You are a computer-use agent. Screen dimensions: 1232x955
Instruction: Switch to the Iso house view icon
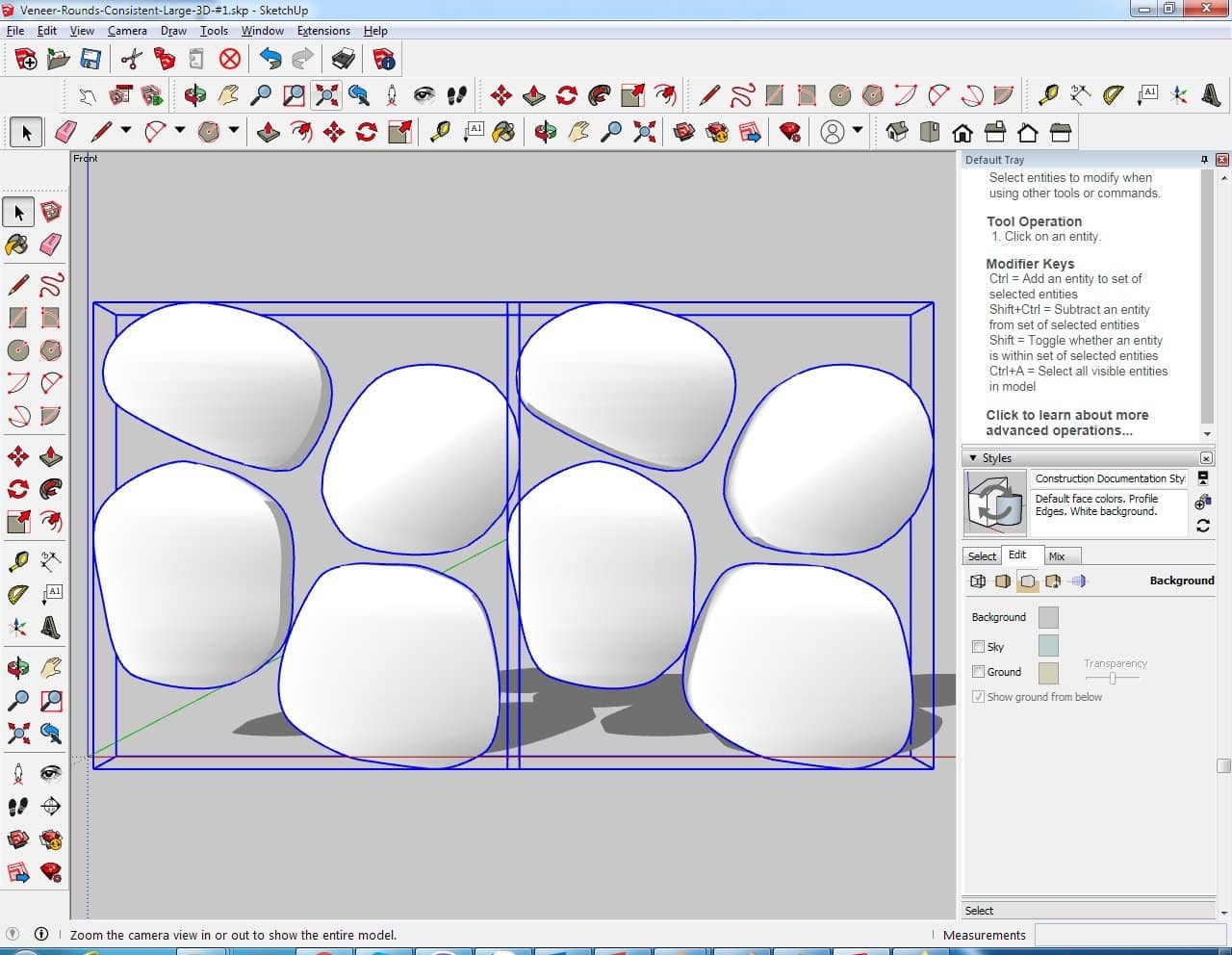[897, 132]
